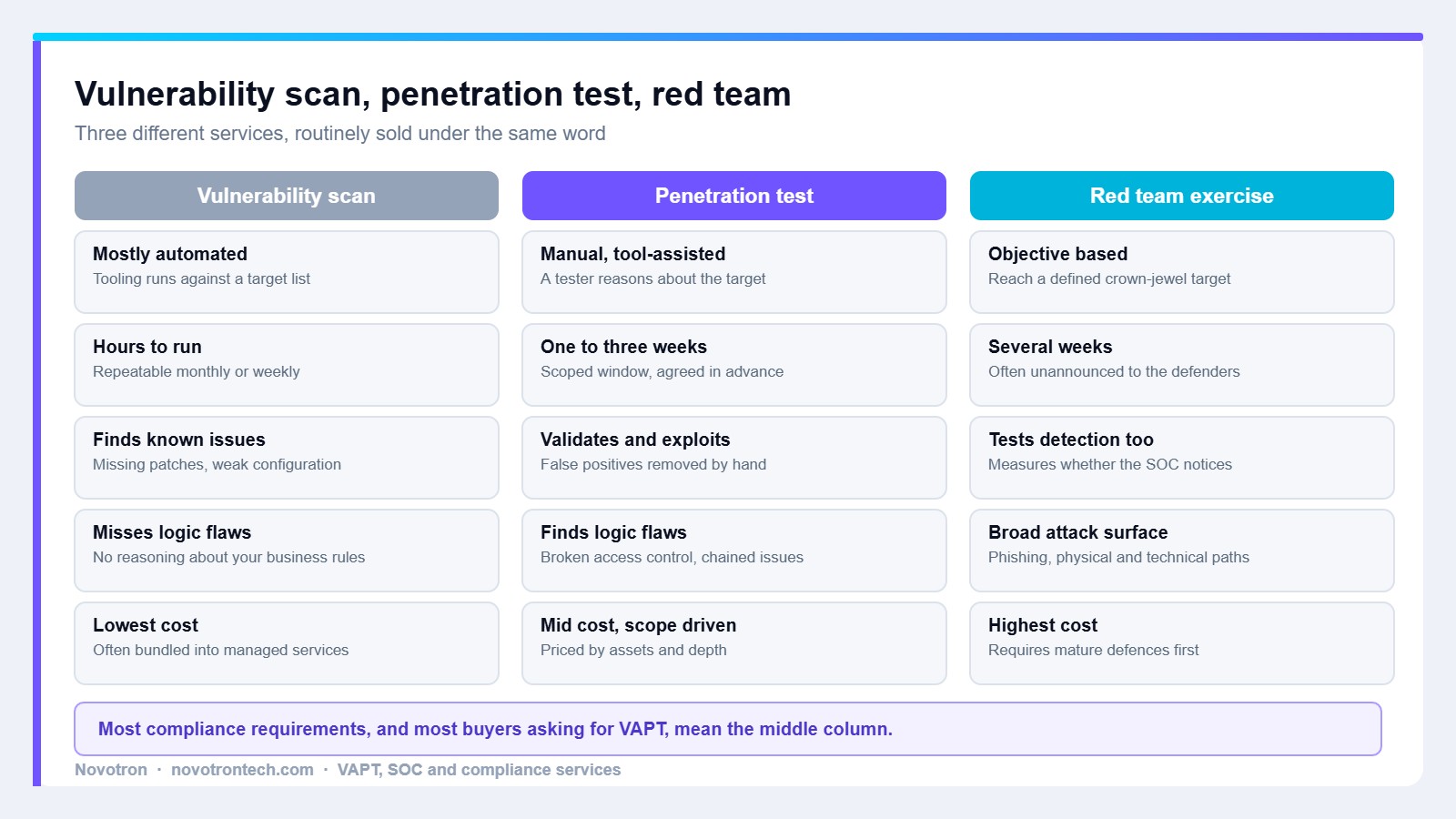Select the 'Highest cost' card
Viewport: 1456px width, 819px height.
(1182, 643)
